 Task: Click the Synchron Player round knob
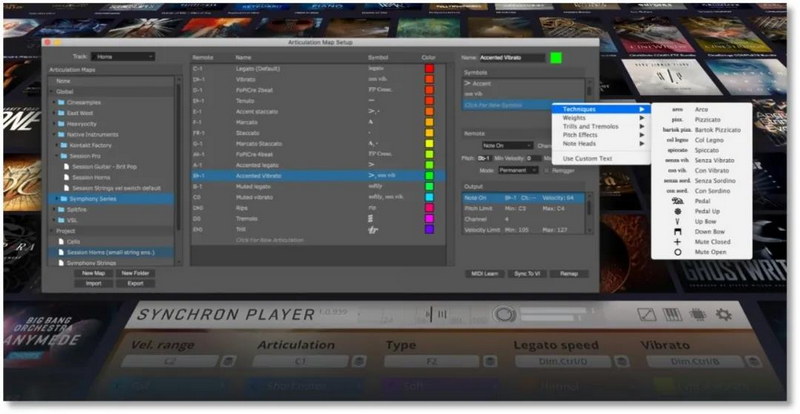(x=504, y=314)
